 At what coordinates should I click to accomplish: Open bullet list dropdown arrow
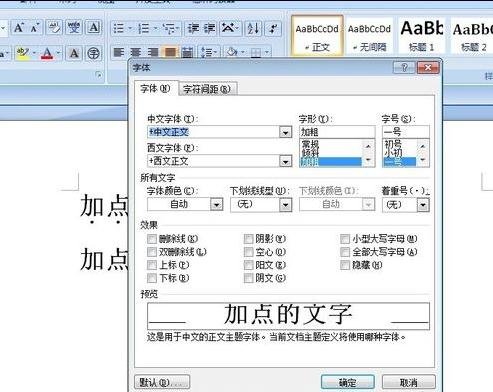pyautogui.click(x=130, y=29)
